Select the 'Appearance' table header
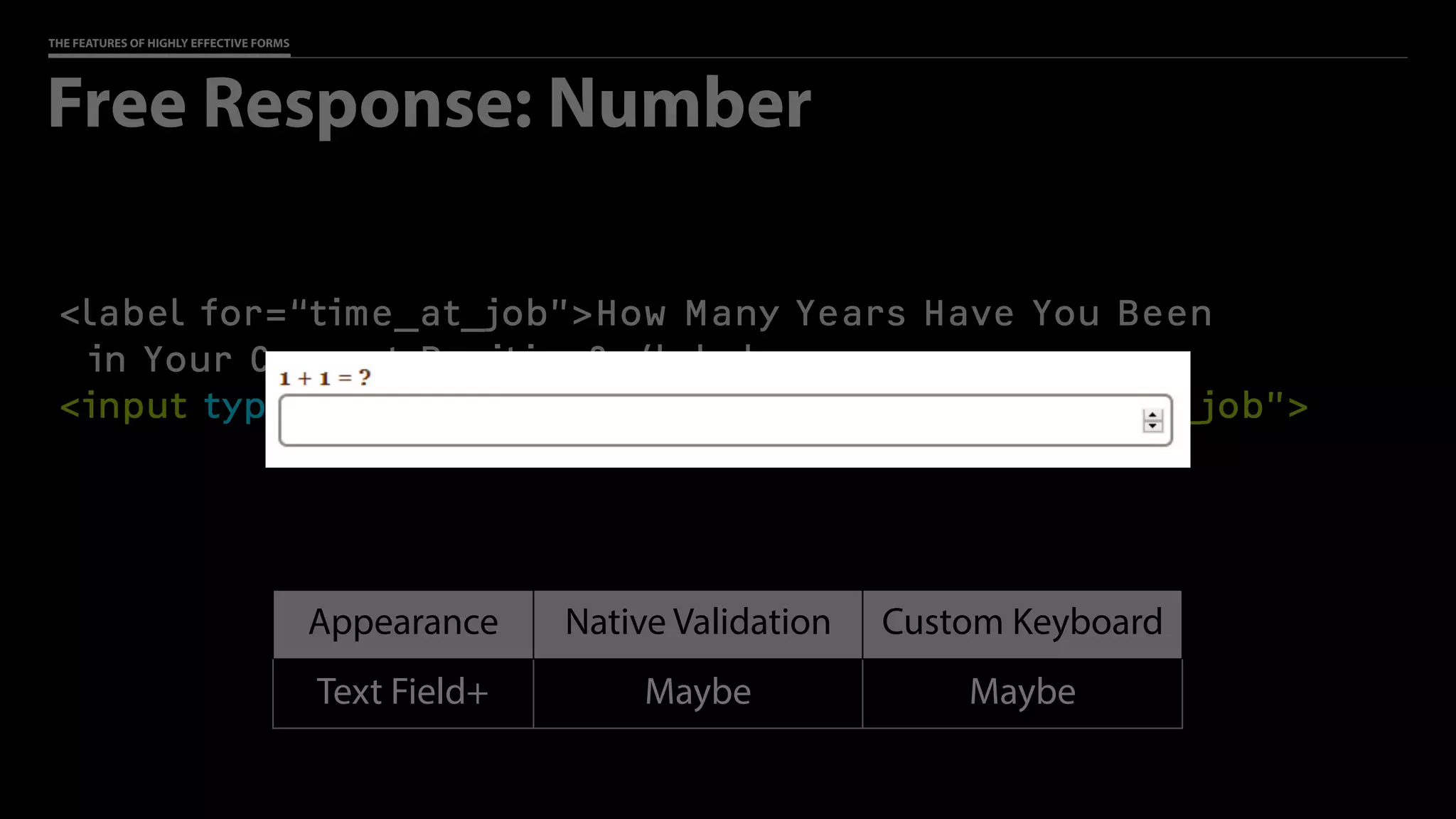Image resolution: width=1456 pixels, height=819 pixels. [403, 623]
